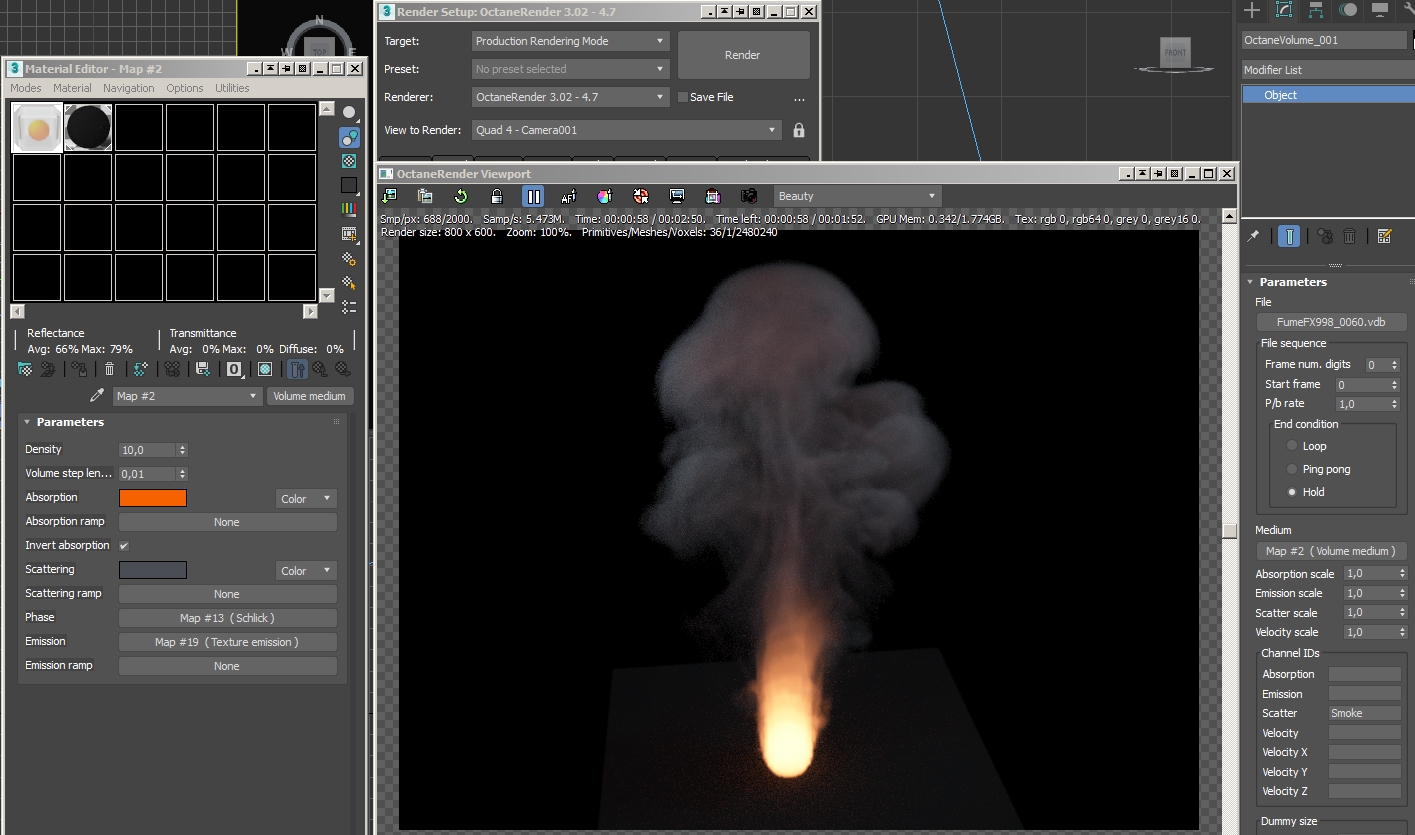
Task: Click the Render button
Action: tap(743, 55)
